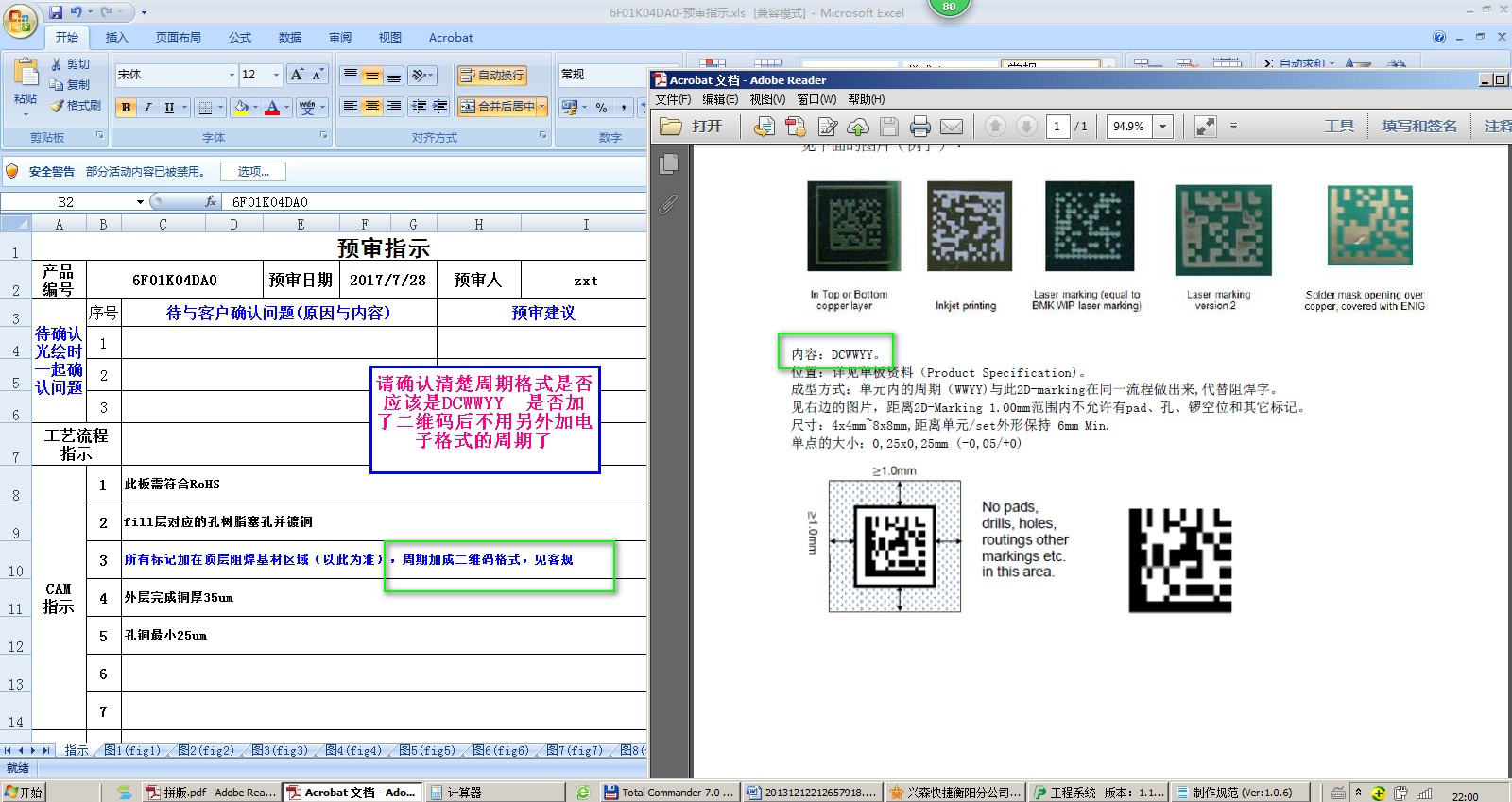Click Windows 开始 start button

click(x=24, y=793)
